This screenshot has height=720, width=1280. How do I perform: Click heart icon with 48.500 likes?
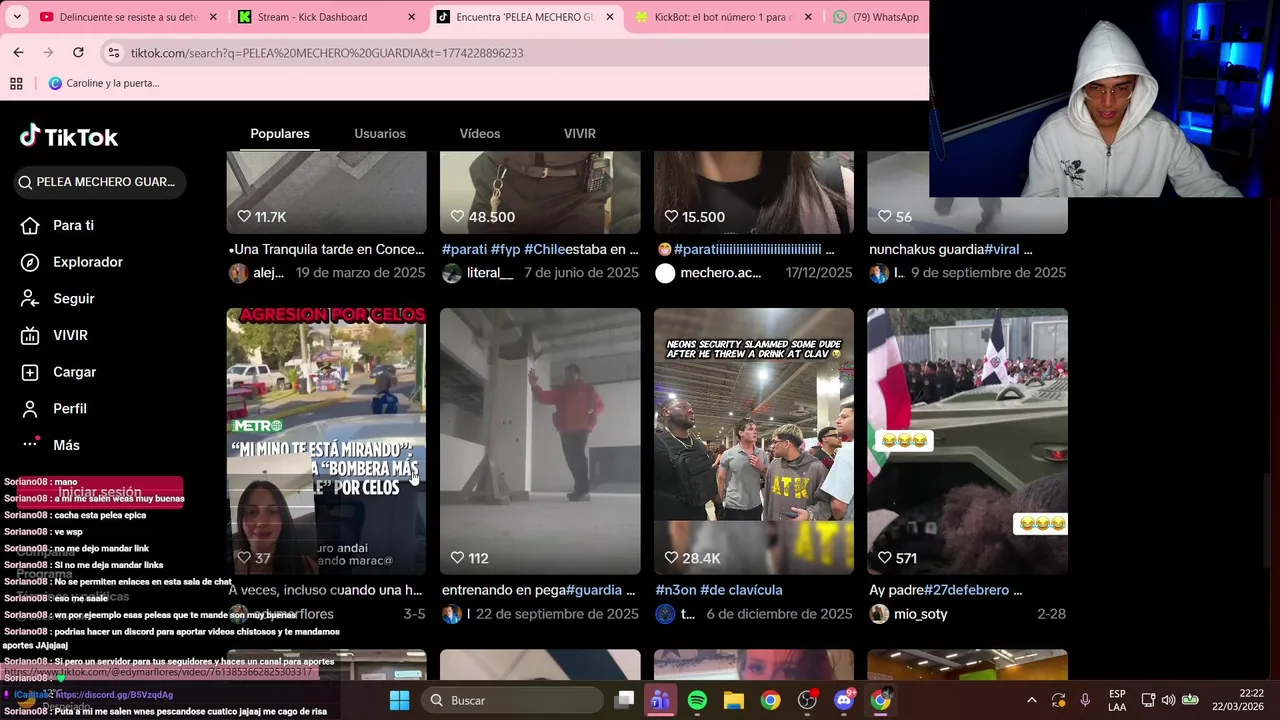coord(457,216)
